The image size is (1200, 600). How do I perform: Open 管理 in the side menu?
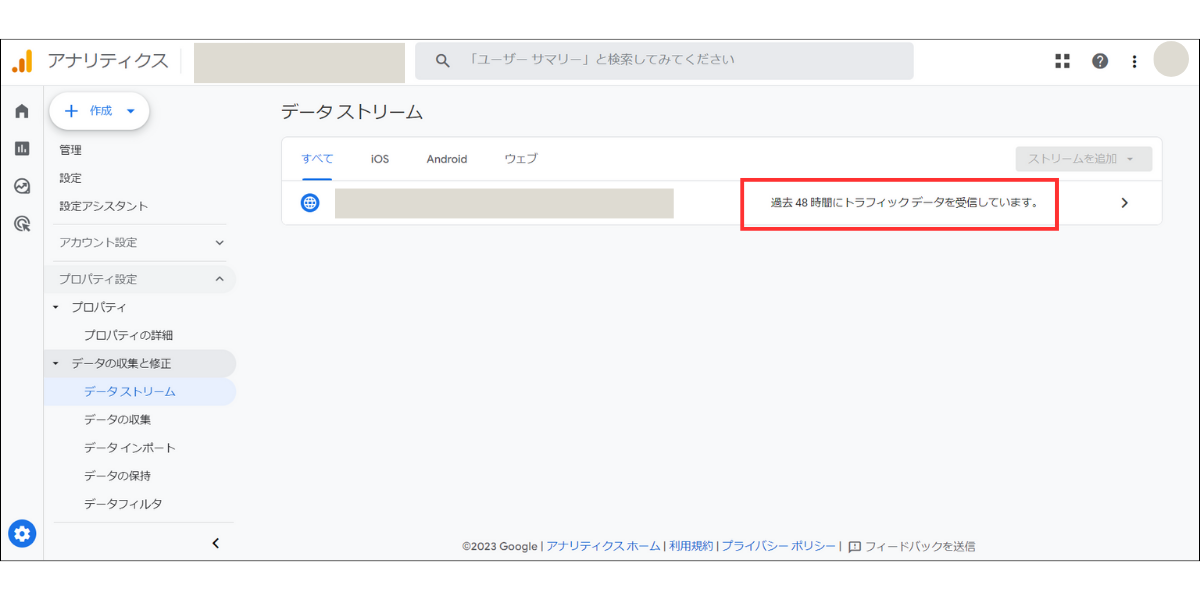pos(70,150)
